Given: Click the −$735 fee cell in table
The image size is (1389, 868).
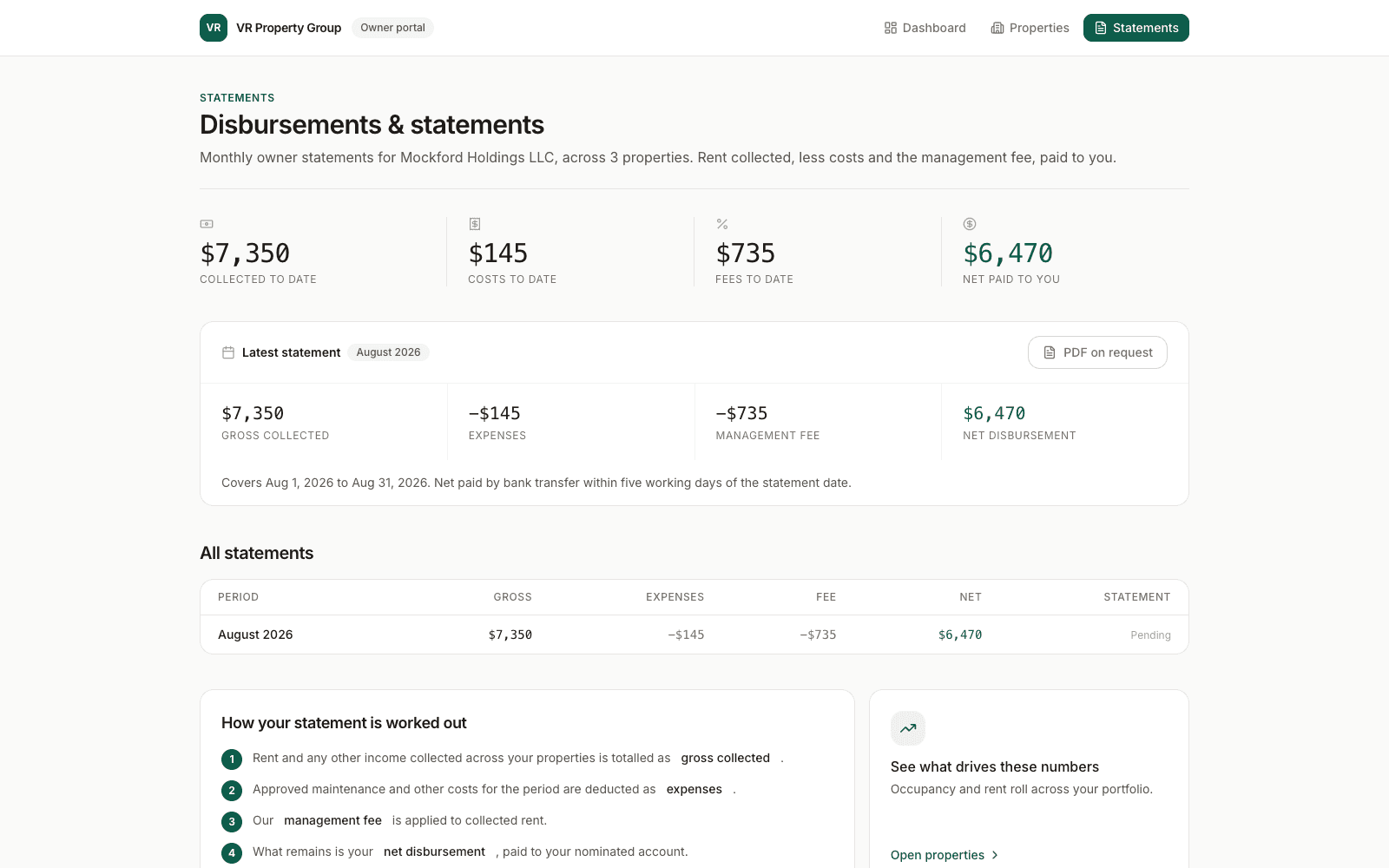Looking at the screenshot, I should point(818,635).
